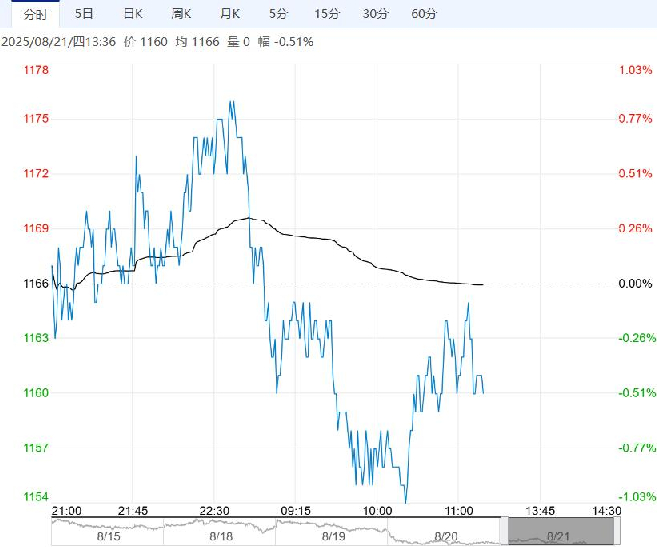The image size is (657, 547).
Task: Click the 22:30 time axis label
Action: [214, 511]
